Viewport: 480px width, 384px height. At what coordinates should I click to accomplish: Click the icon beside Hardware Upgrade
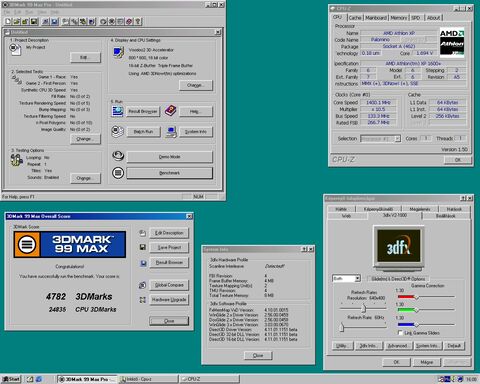pyautogui.click(x=143, y=300)
